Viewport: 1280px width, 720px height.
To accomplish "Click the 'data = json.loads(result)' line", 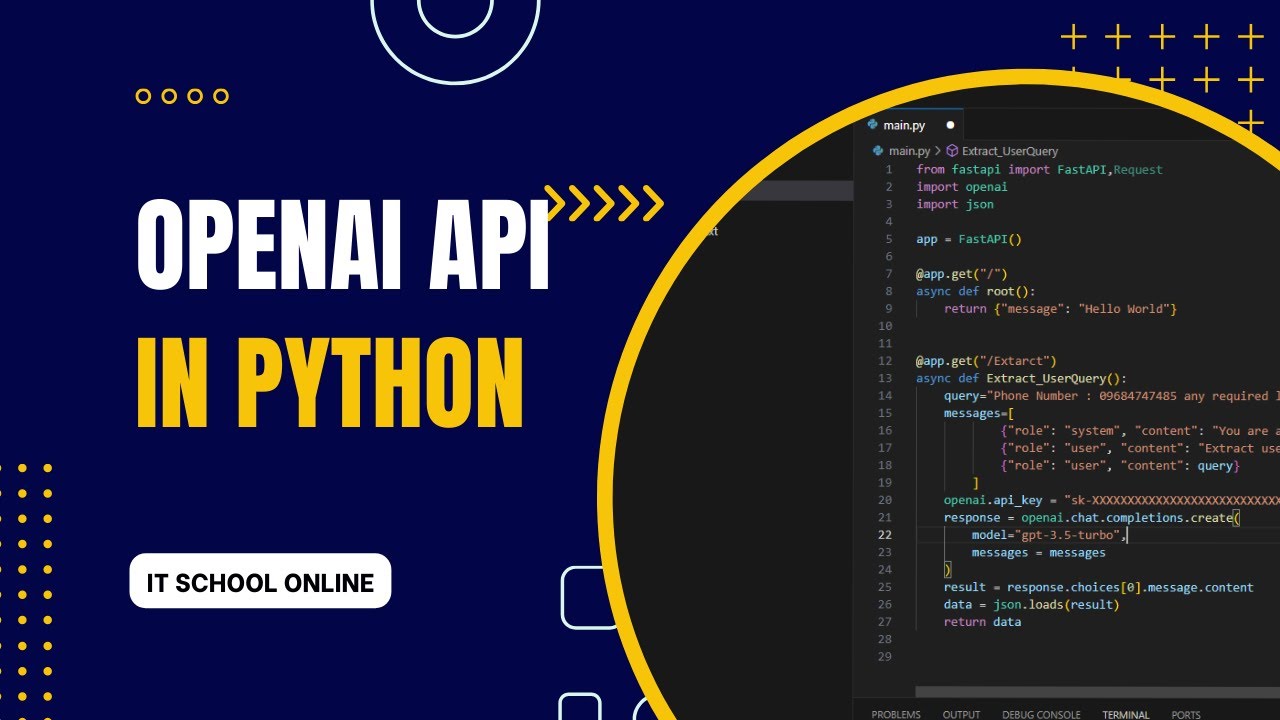I will tap(1032, 604).
